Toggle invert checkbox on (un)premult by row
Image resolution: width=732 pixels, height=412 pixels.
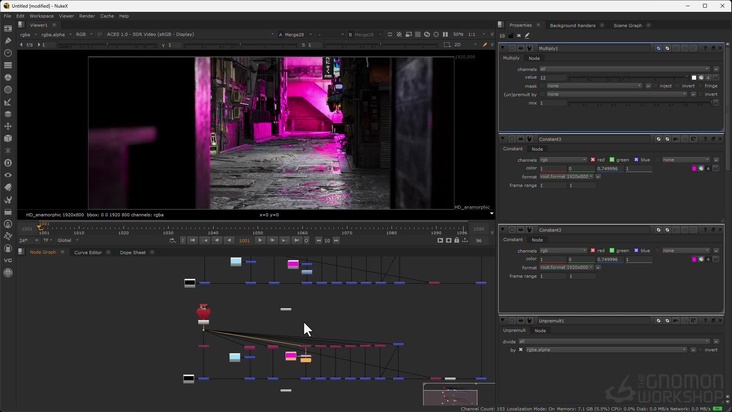click(701, 94)
